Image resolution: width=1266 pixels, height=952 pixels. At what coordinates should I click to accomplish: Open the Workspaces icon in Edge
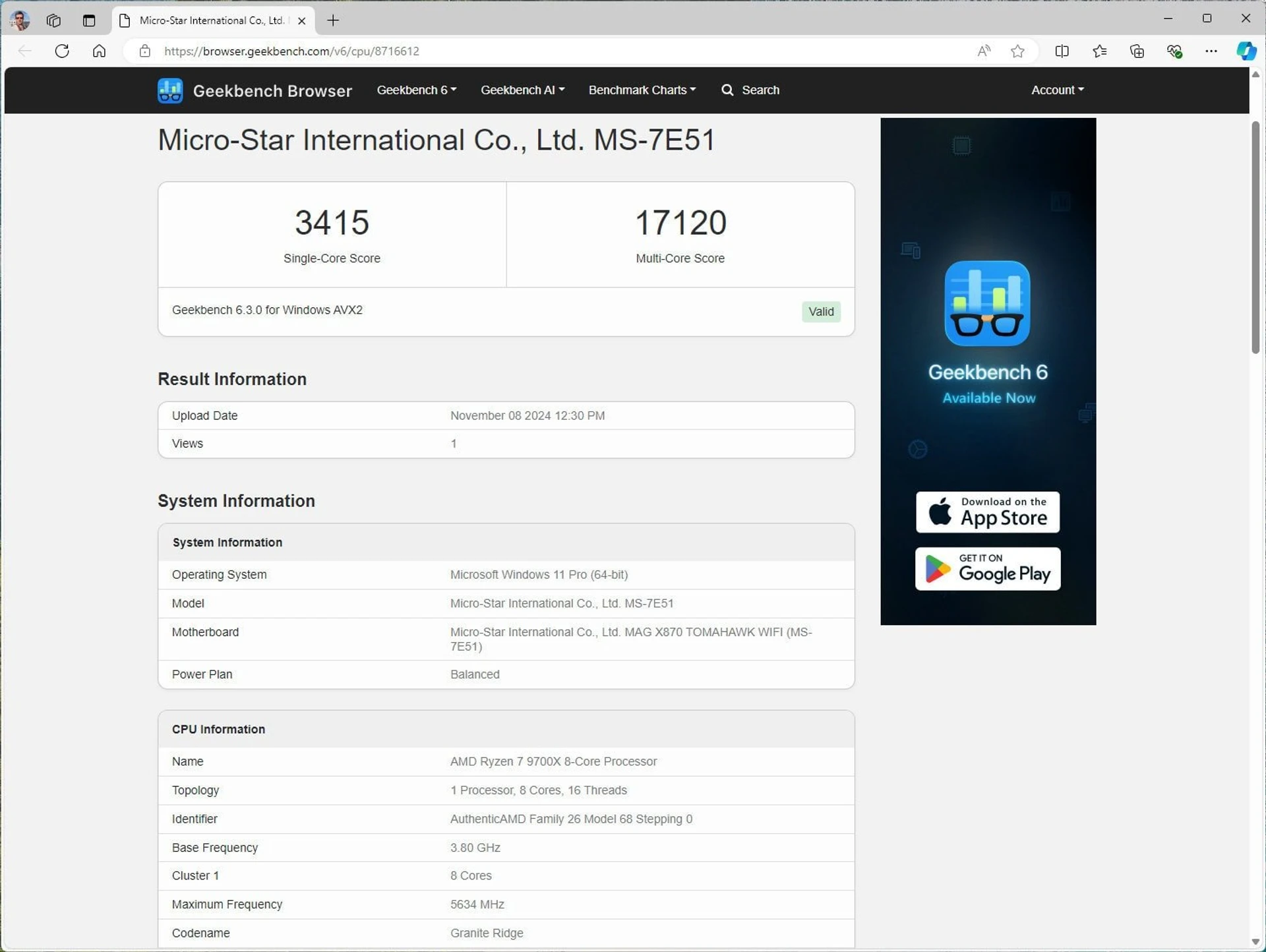point(54,20)
